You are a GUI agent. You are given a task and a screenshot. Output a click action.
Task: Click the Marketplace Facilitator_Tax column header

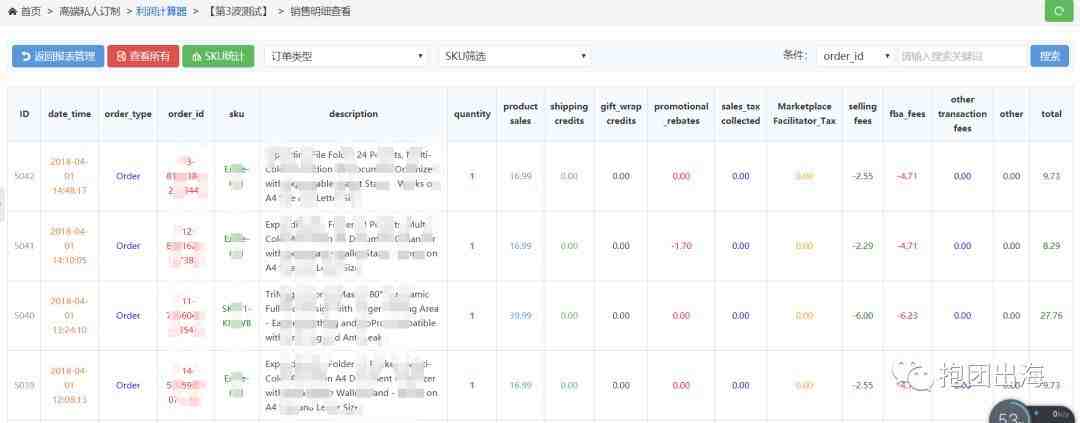point(804,114)
